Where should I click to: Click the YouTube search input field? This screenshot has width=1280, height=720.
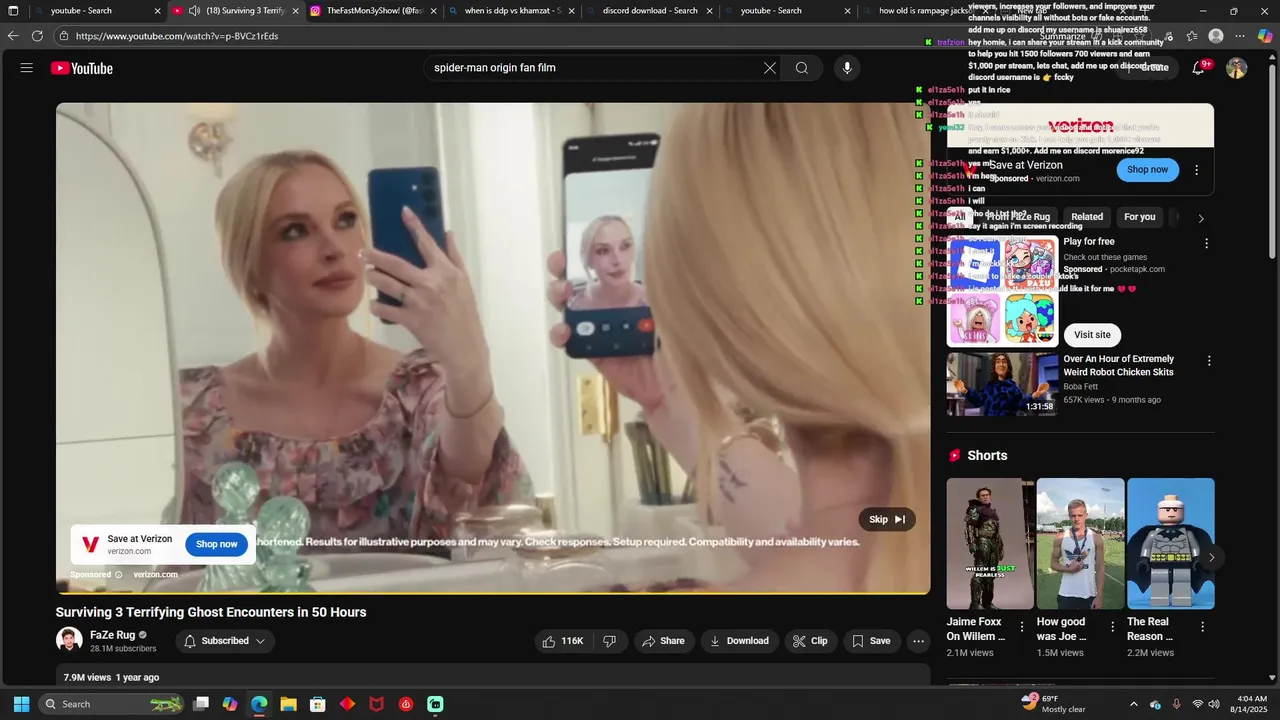point(595,68)
